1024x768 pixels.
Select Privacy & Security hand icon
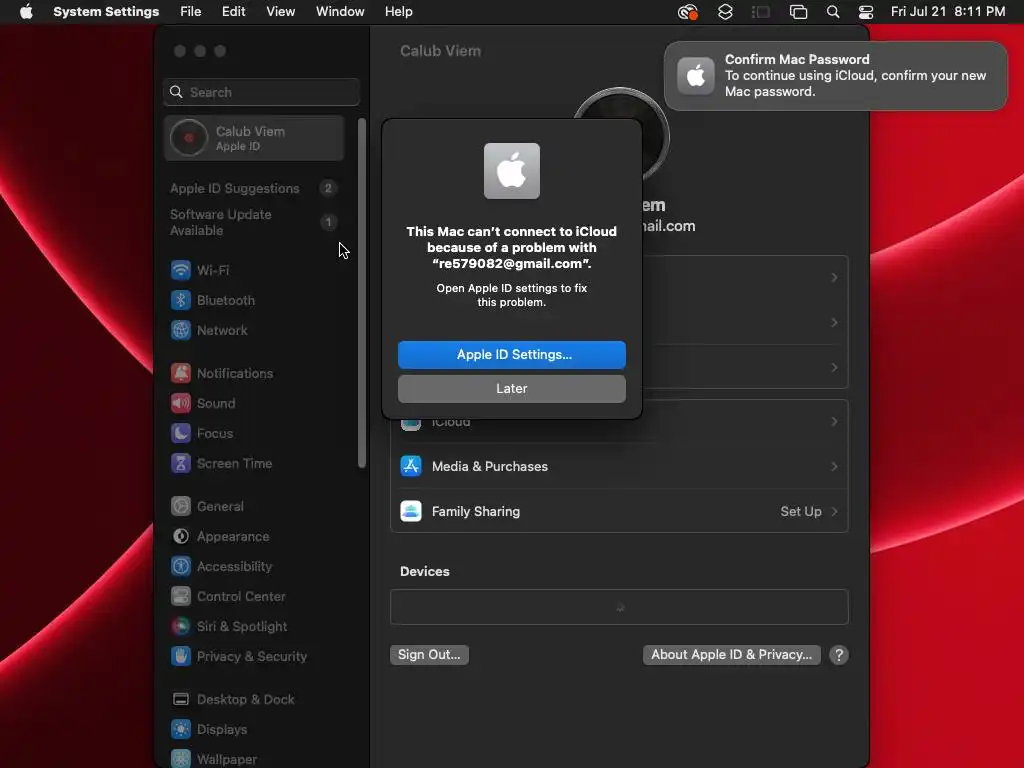[181, 656]
